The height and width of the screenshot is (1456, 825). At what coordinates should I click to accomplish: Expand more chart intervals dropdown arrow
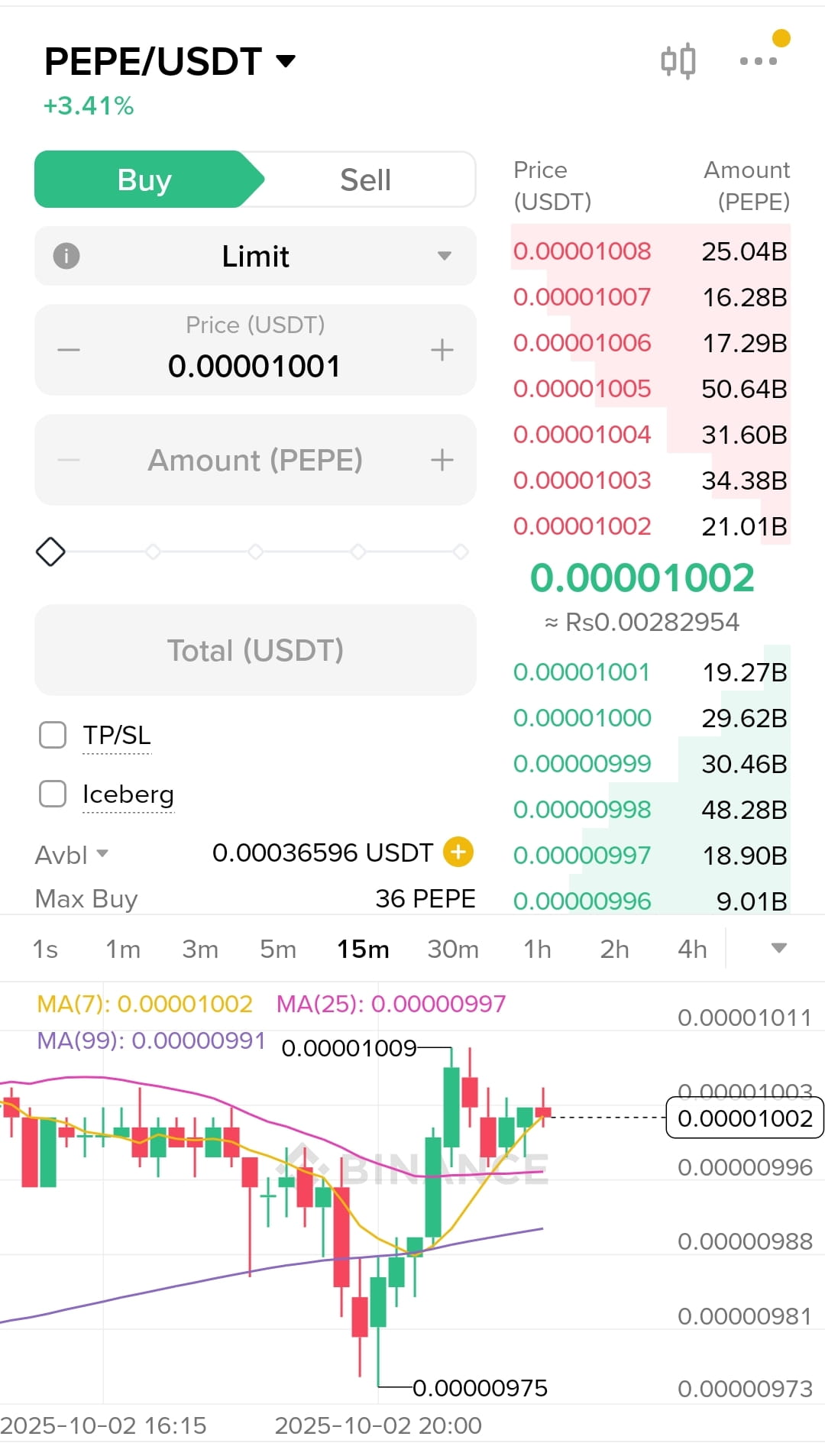pyautogui.click(x=778, y=948)
